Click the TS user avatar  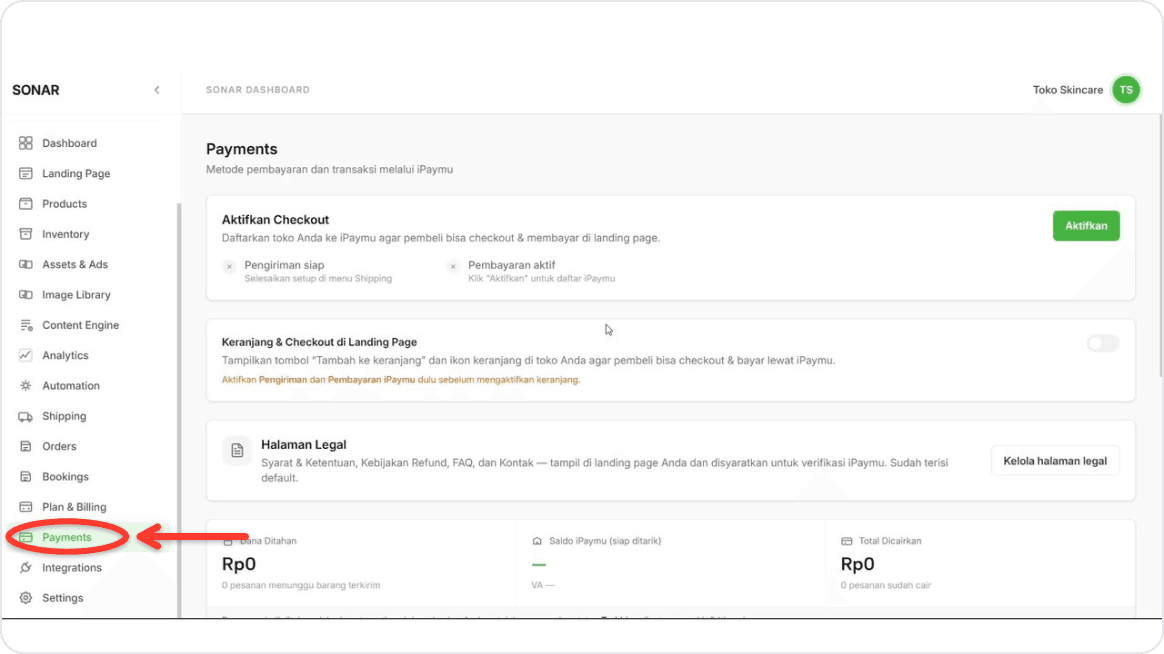tap(1125, 90)
